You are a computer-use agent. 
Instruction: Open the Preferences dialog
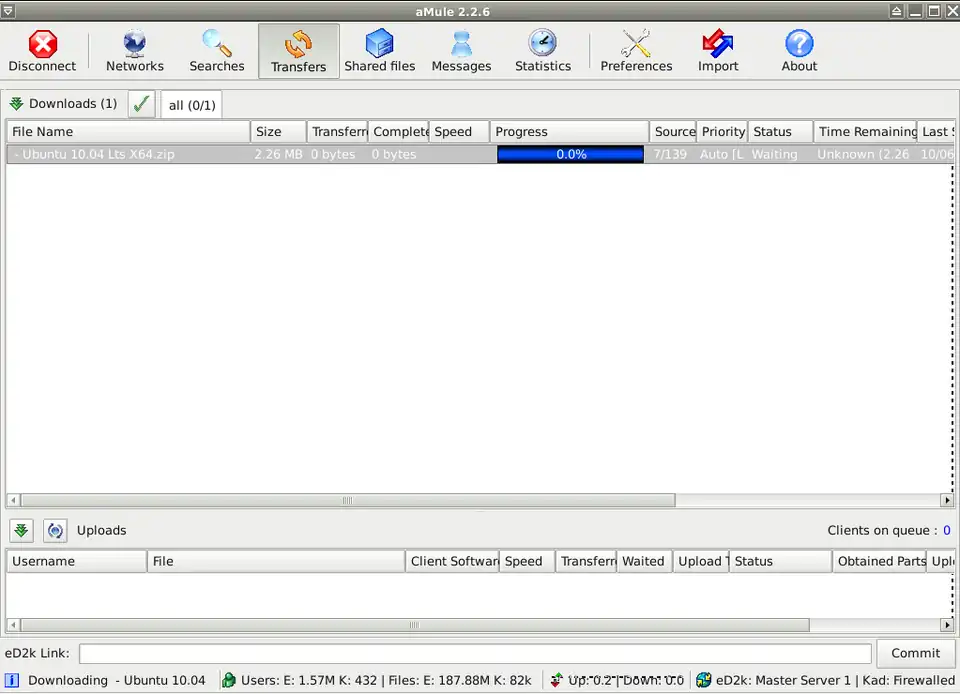(x=636, y=51)
